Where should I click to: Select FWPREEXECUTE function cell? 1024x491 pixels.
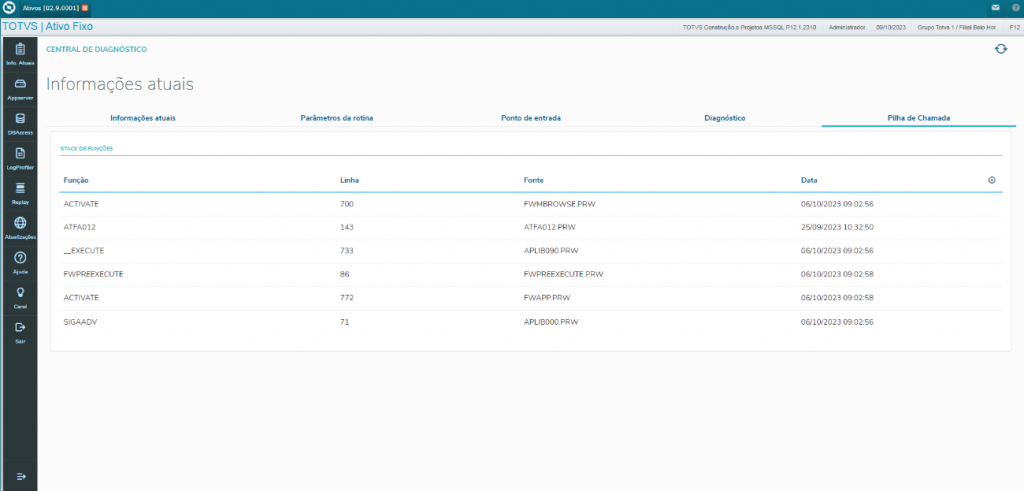click(x=93, y=274)
